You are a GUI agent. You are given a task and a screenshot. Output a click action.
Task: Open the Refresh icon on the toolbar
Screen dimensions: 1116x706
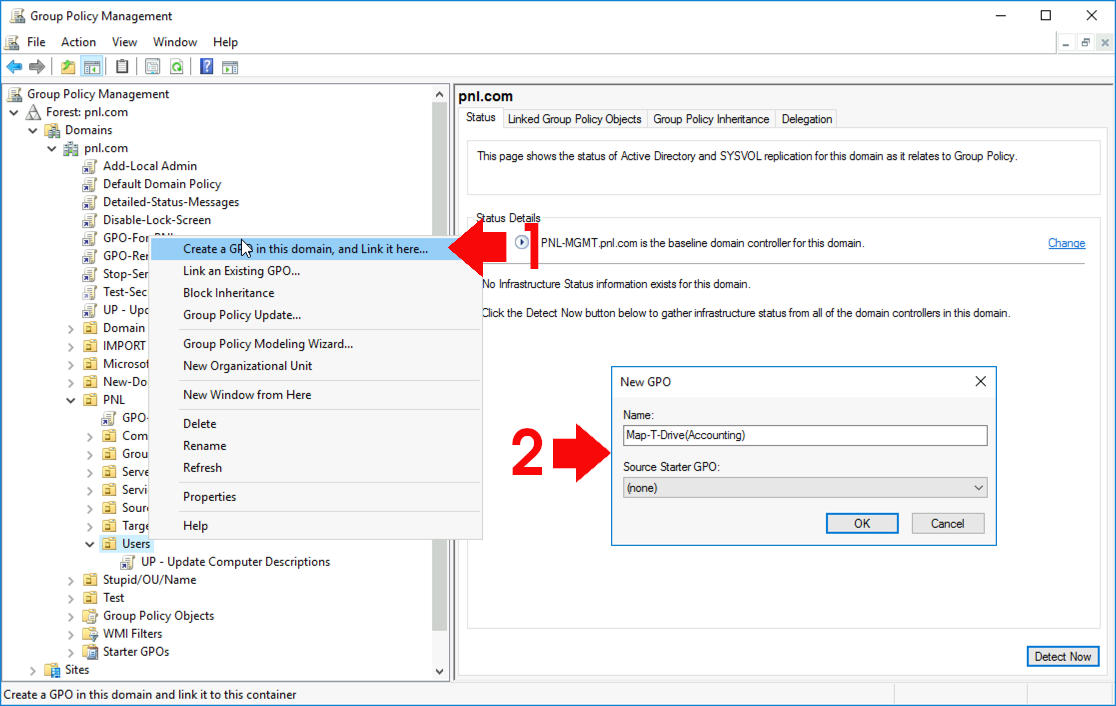click(x=176, y=66)
